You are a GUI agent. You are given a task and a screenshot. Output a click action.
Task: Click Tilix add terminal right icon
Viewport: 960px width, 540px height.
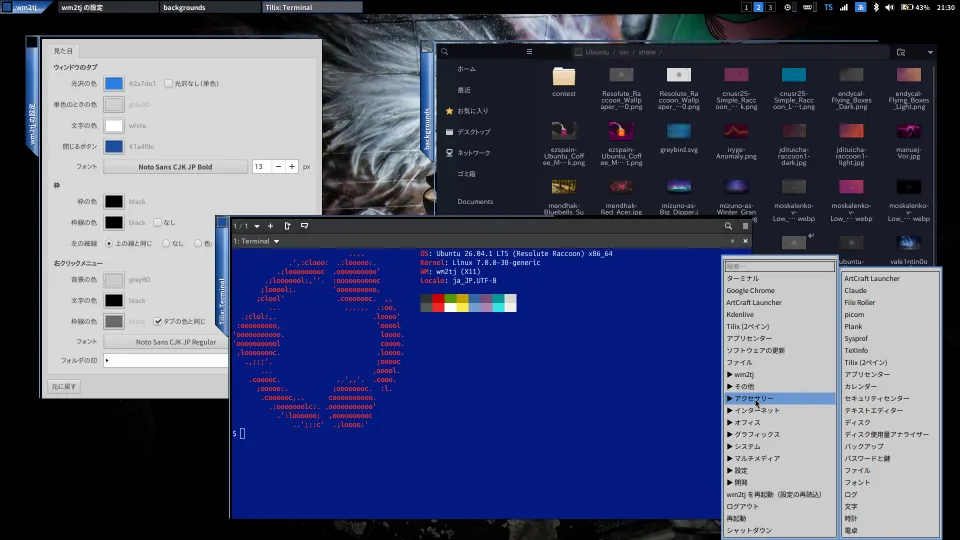click(x=287, y=226)
